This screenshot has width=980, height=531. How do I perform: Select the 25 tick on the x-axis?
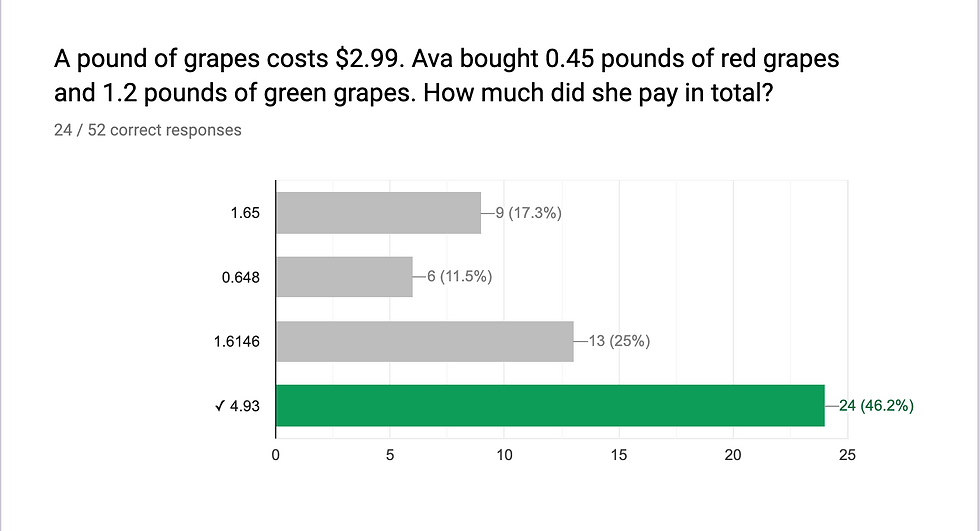pyautogui.click(x=848, y=453)
